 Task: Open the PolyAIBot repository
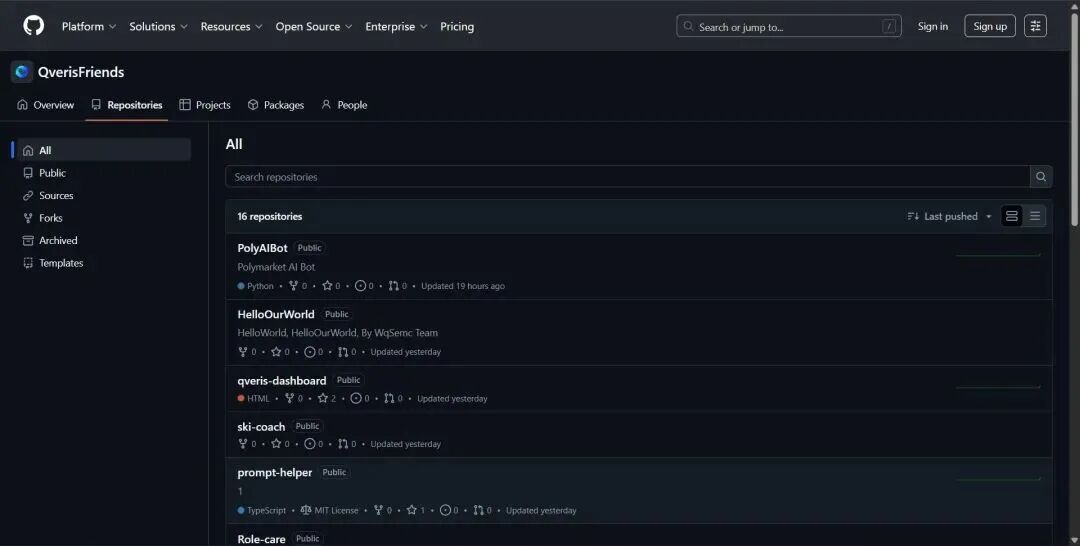pos(262,248)
